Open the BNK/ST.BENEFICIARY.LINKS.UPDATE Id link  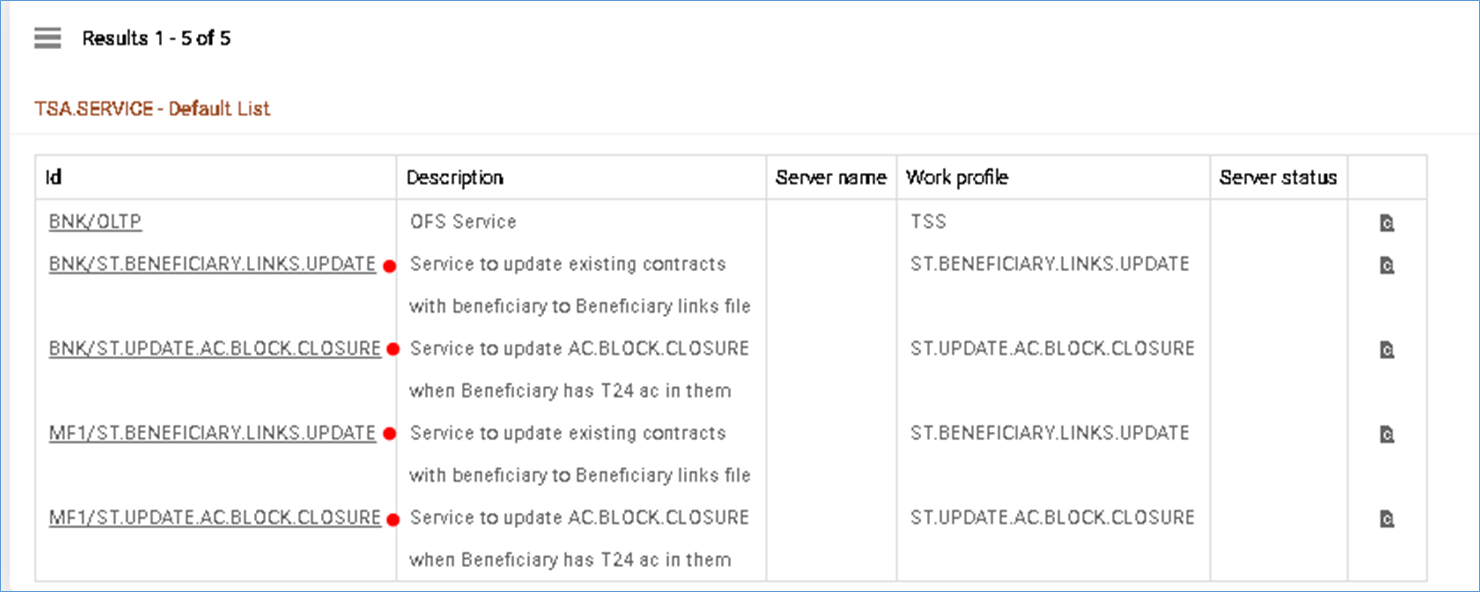212,264
